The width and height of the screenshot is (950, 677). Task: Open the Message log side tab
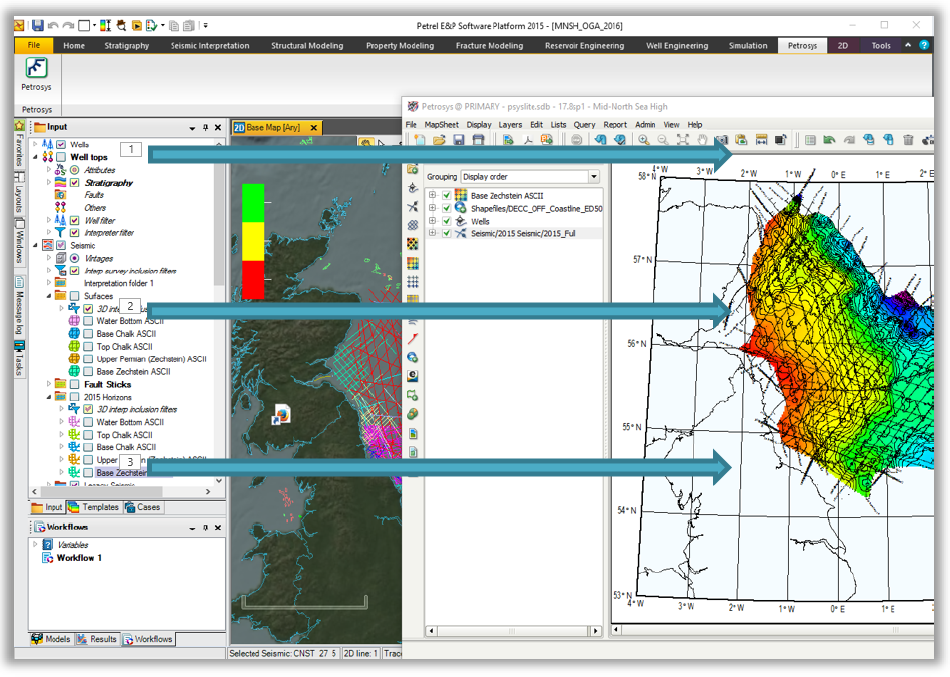tap(19, 305)
